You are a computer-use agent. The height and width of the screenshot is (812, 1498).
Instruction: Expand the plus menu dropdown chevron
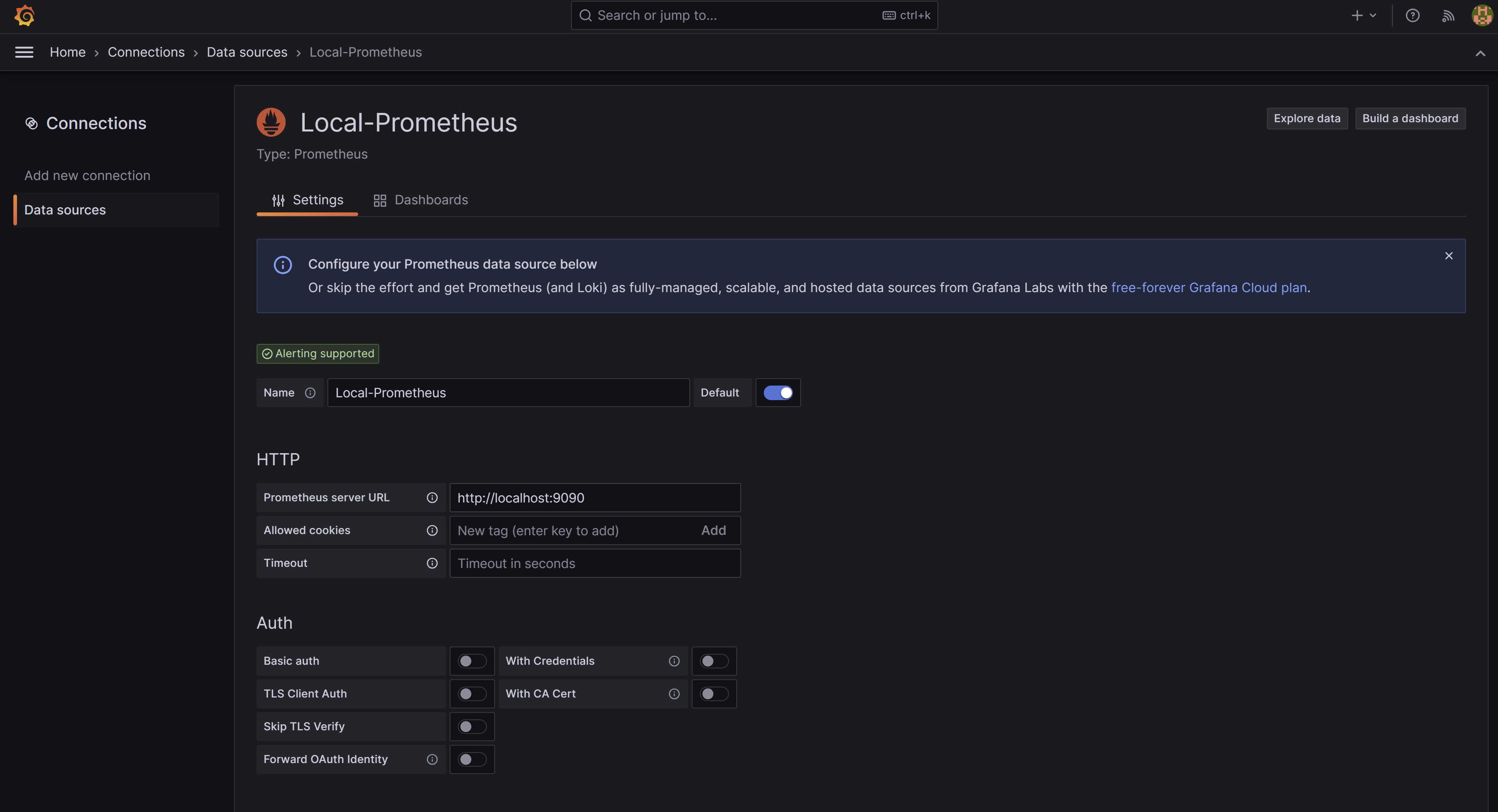[x=1373, y=16]
